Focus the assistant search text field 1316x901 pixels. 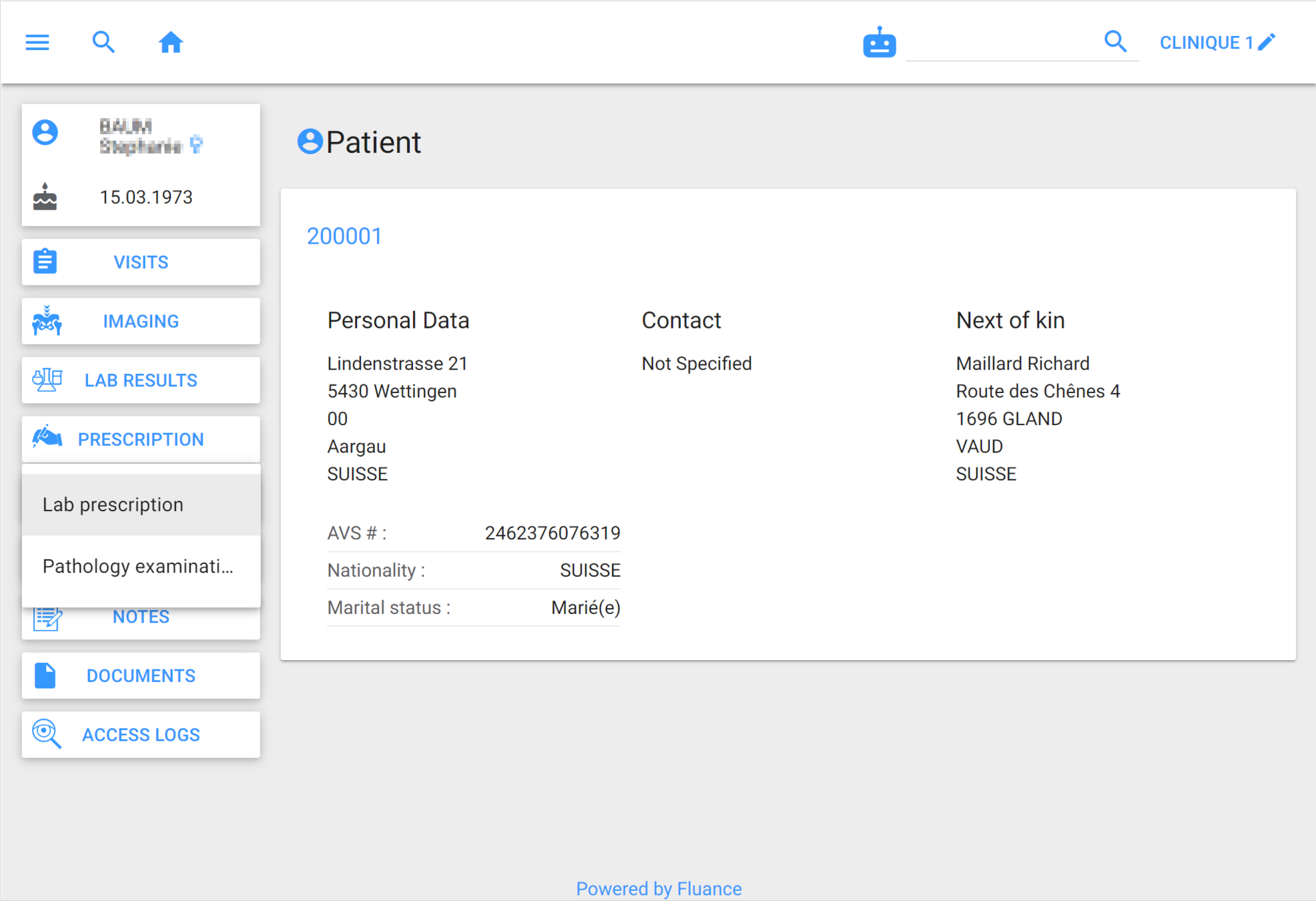coord(1001,44)
